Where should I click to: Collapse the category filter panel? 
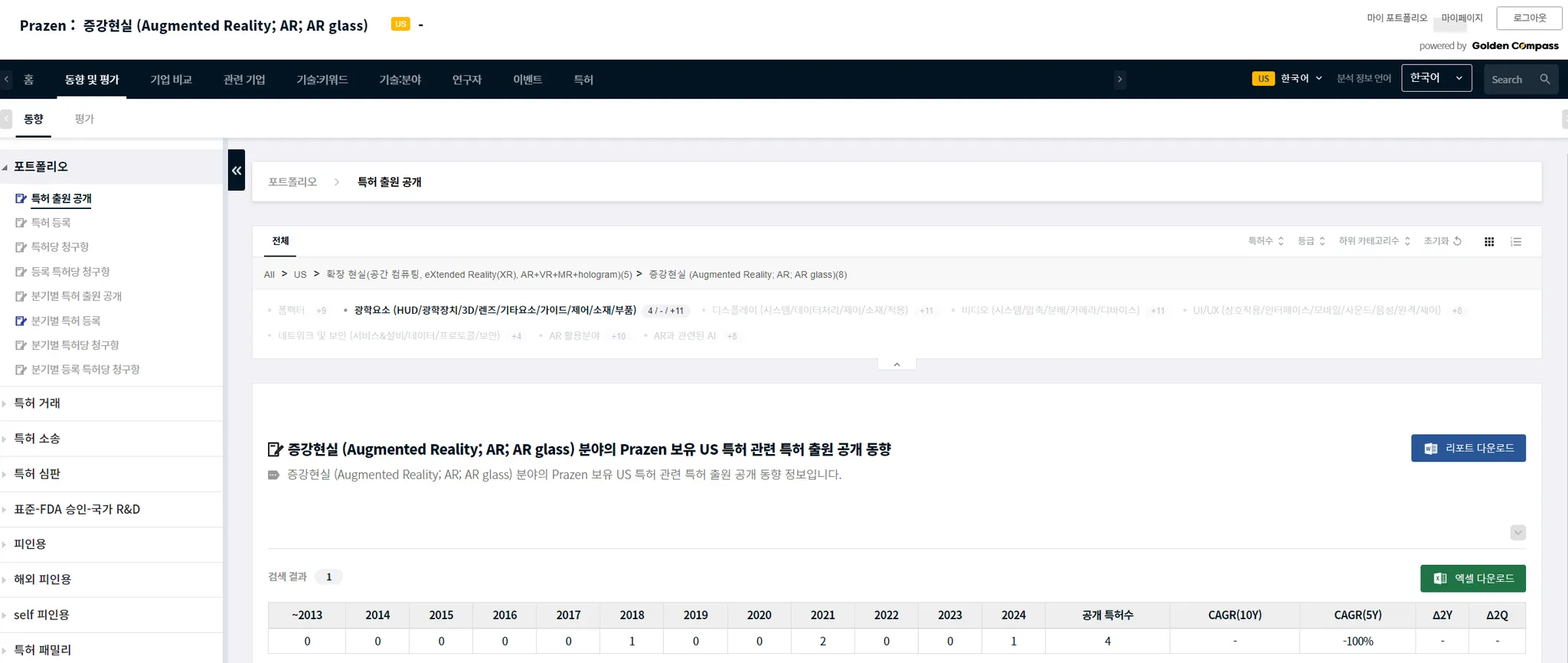[x=897, y=364]
